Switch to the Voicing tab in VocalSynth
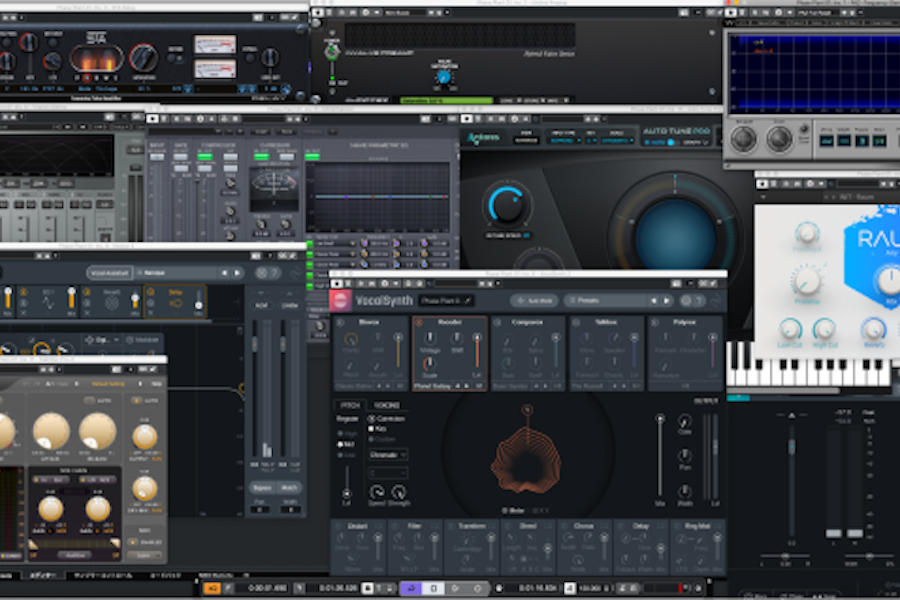Image resolution: width=900 pixels, height=600 pixels. (x=386, y=405)
